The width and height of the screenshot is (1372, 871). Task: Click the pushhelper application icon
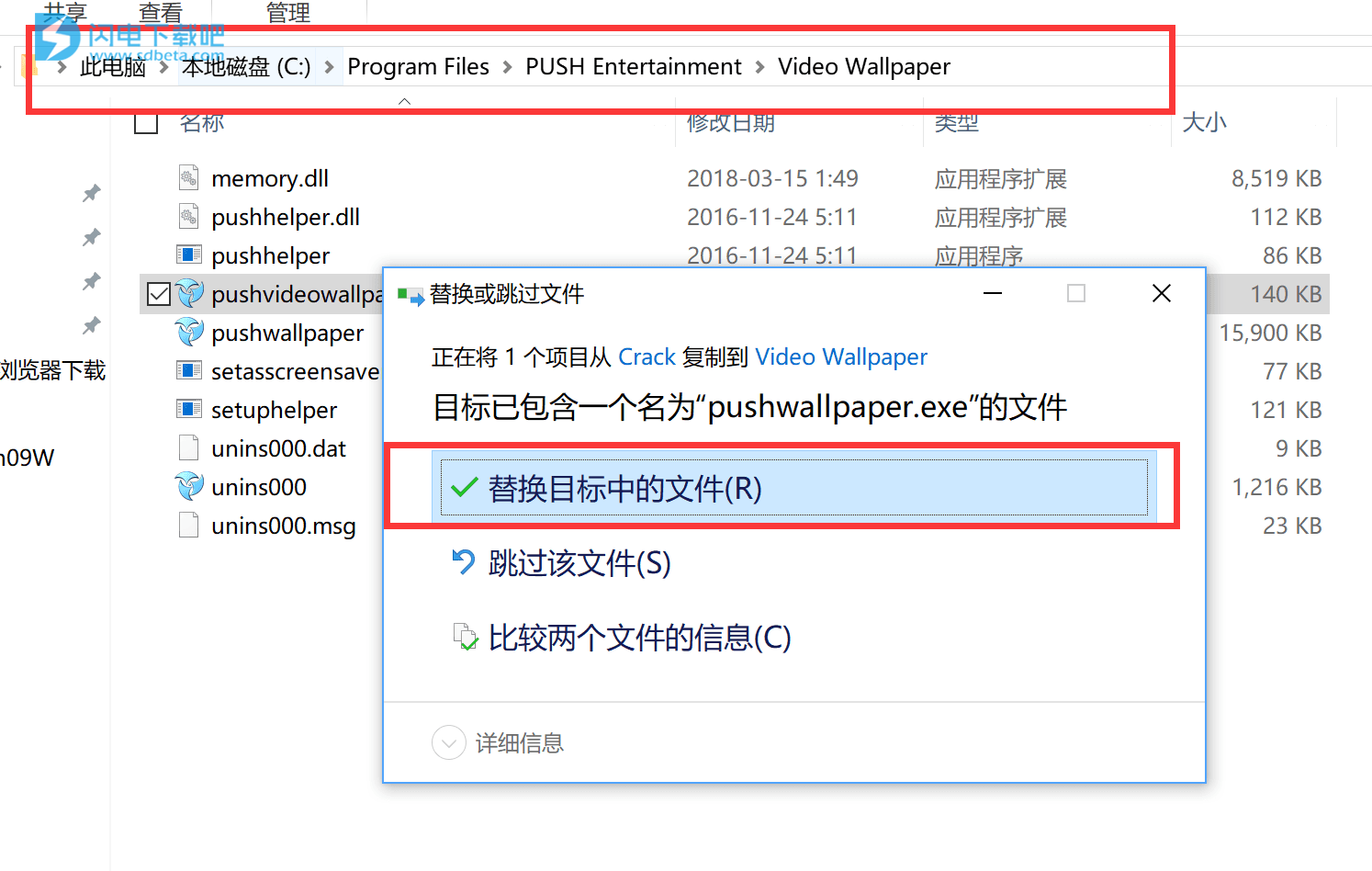click(188, 255)
